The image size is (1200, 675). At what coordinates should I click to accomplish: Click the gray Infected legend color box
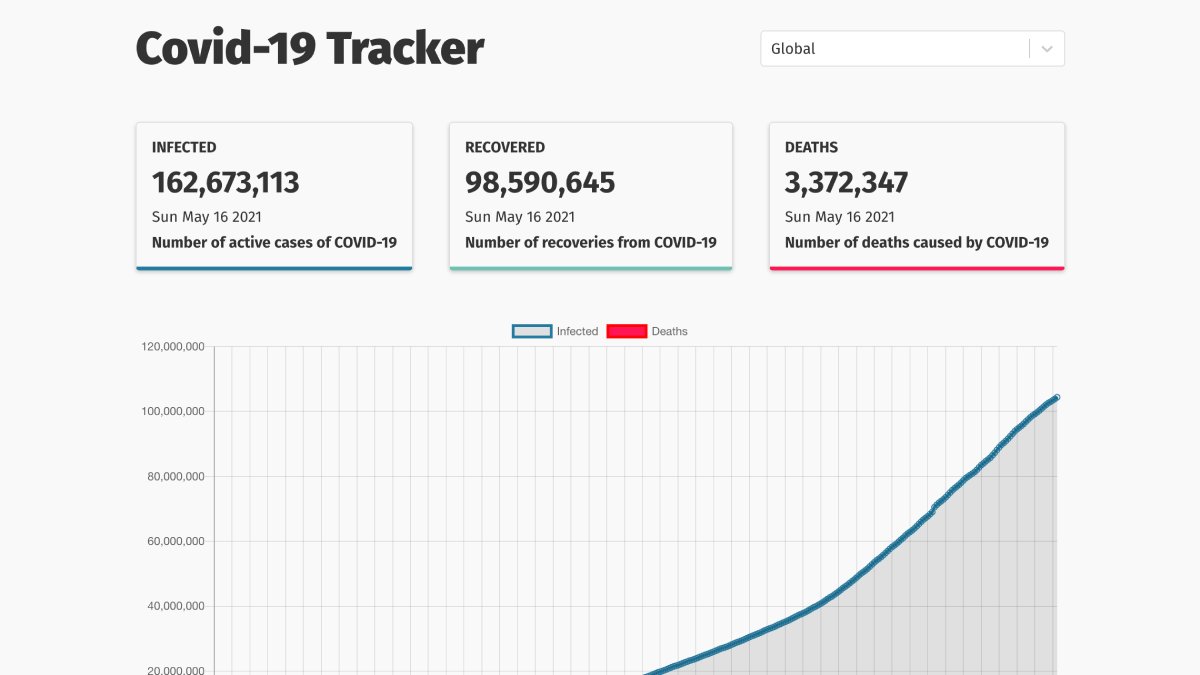pyautogui.click(x=531, y=331)
